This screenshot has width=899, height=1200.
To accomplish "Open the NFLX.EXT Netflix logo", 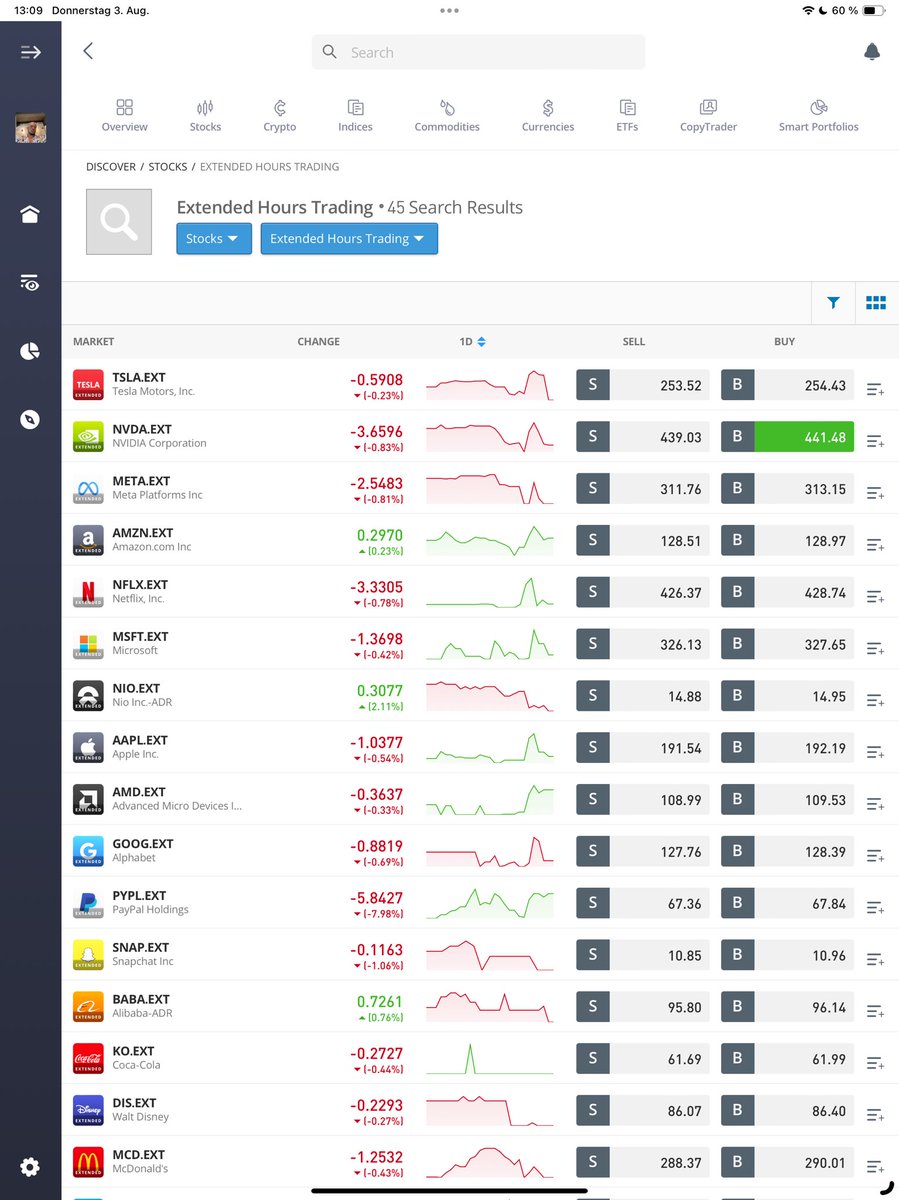I will (x=88, y=592).
